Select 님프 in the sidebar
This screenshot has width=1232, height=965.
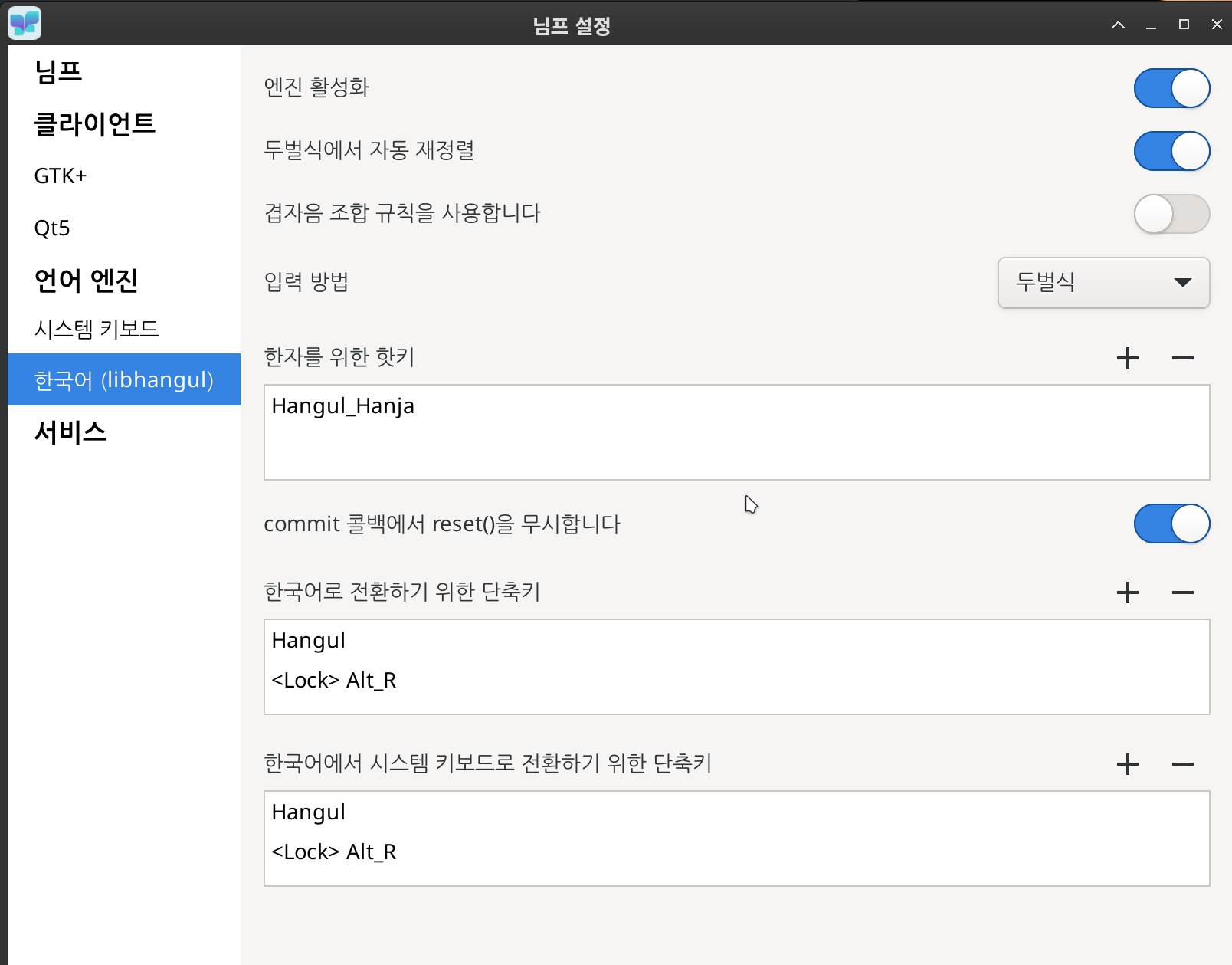[x=124, y=71]
